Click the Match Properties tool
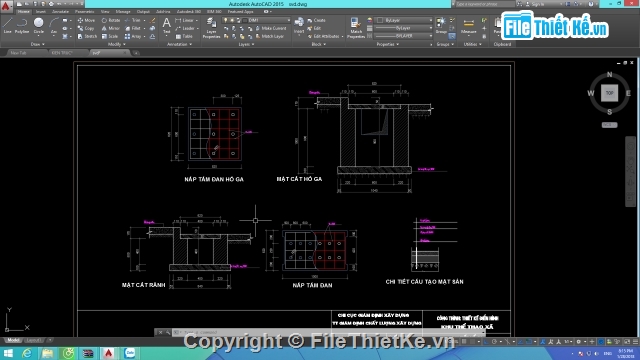 [x=356, y=28]
